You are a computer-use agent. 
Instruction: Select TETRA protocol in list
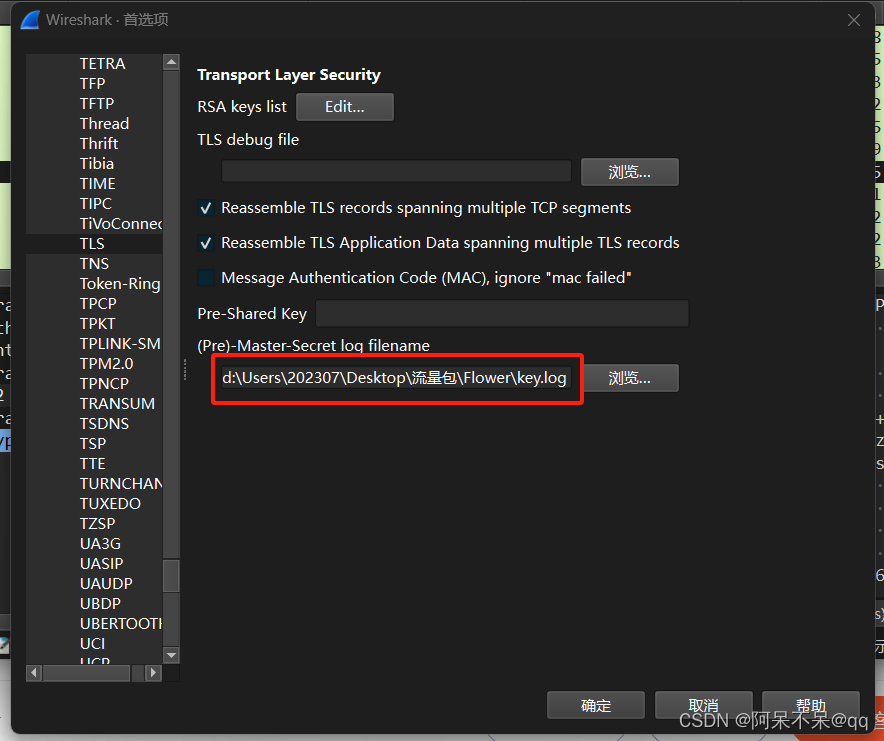coord(103,64)
